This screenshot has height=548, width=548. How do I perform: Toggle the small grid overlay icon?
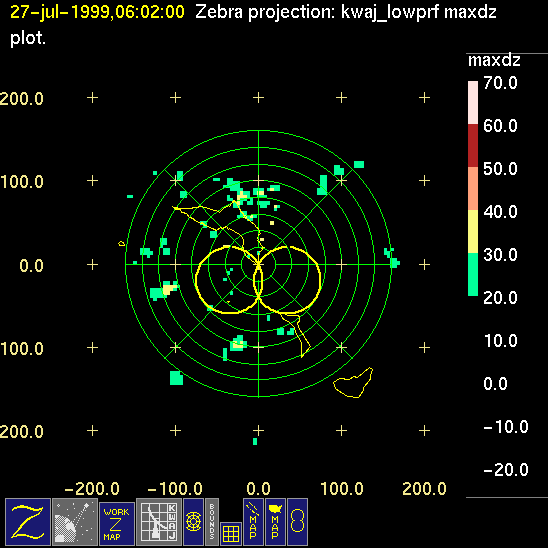click(x=231, y=534)
